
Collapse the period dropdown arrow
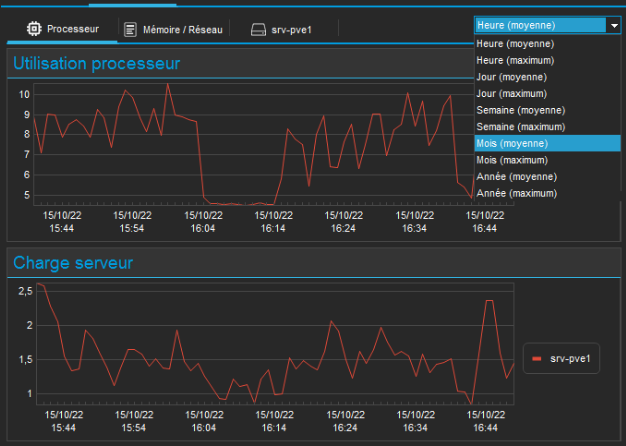point(614,26)
